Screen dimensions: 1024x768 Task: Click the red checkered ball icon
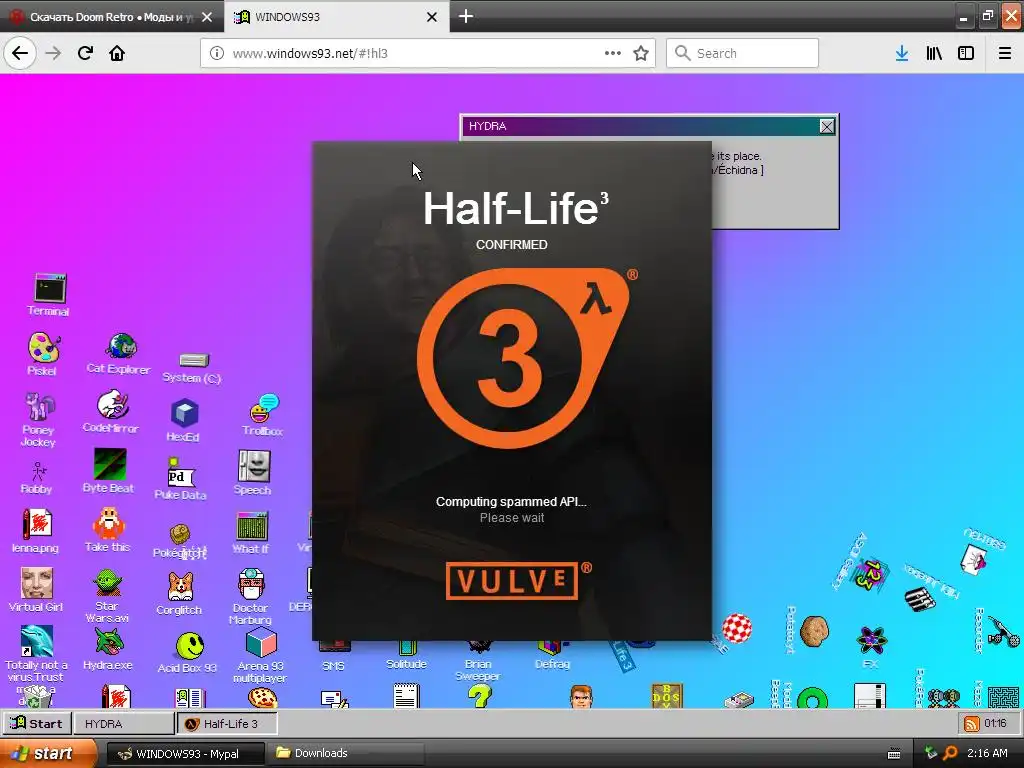[737, 628]
